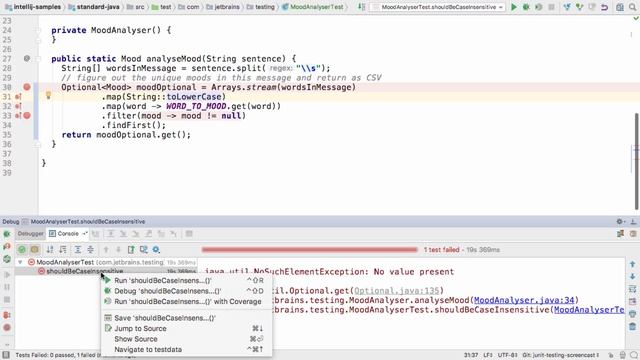Change LF line separator in status bar

pyautogui.click(x=488, y=355)
